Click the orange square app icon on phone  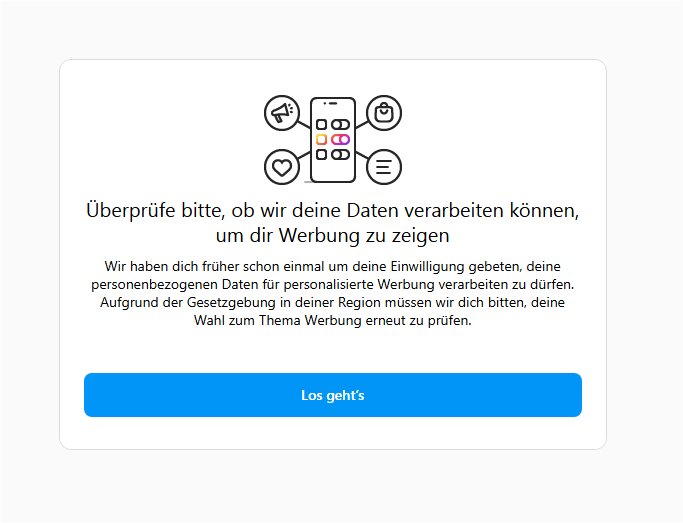(321, 139)
